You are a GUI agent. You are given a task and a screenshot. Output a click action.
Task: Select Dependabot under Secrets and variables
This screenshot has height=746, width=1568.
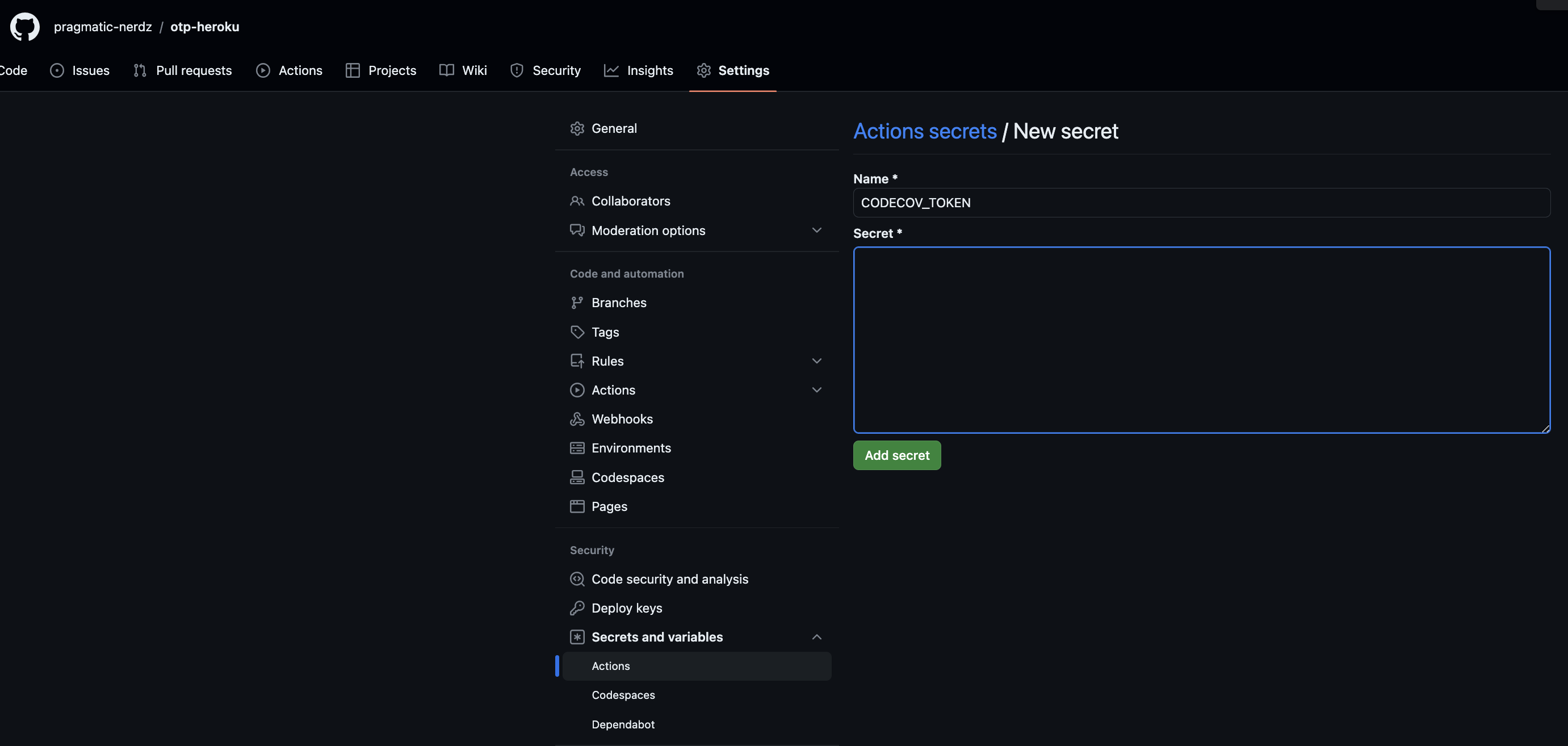pyautogui.click(x=623, y=724)
